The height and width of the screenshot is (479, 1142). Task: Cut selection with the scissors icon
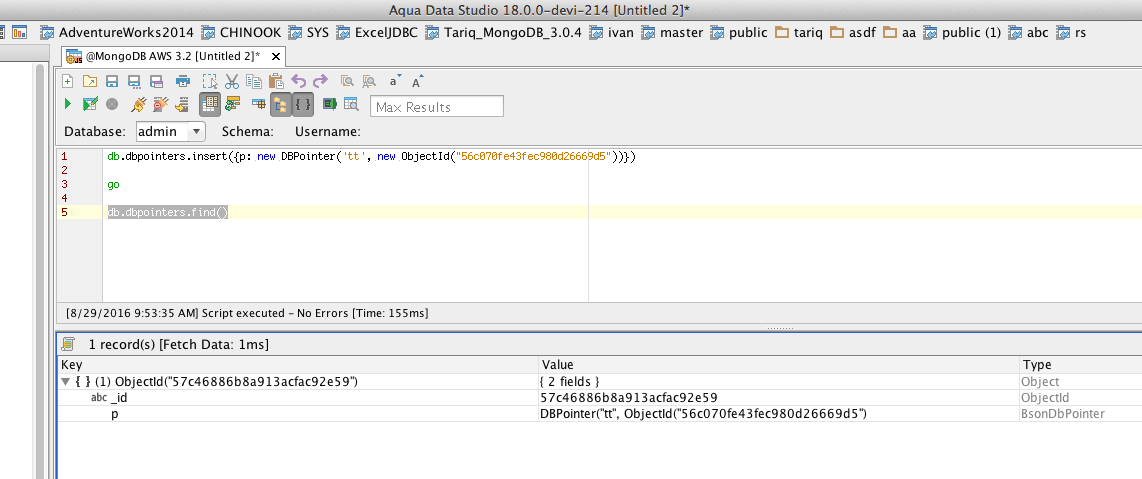tap(232, 82)
